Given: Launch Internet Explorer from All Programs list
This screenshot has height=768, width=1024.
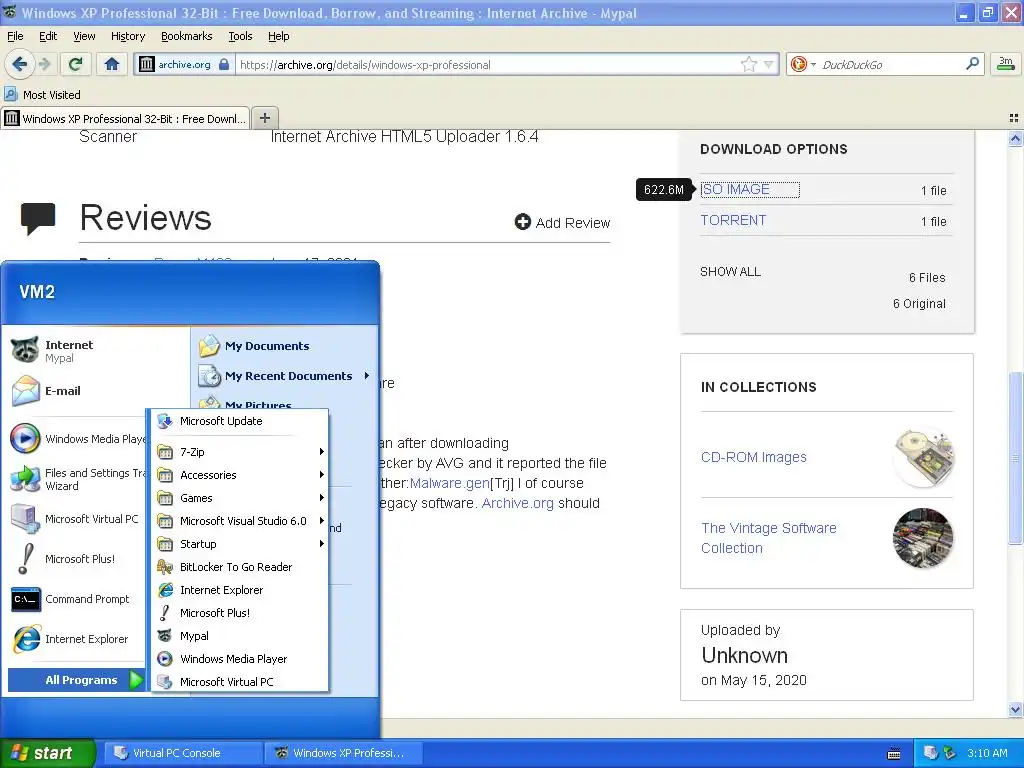Looking at the screenshot, I should point(240,590).
